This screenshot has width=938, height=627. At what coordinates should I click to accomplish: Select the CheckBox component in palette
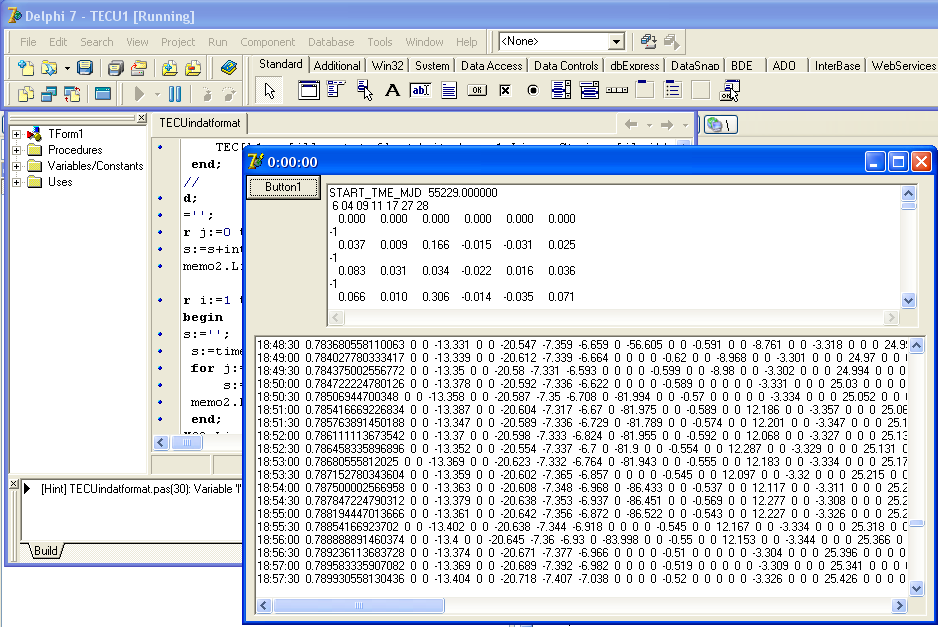click(x=505, y=90)
